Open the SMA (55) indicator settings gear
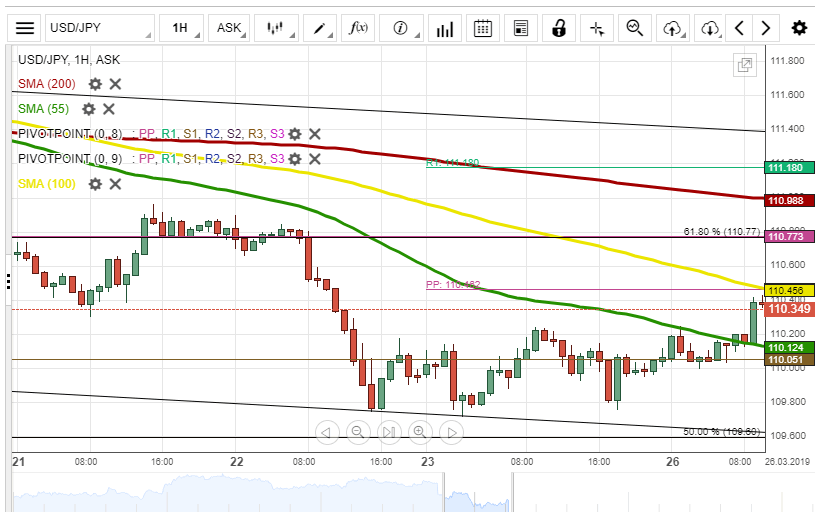Viewport: 816px width, 530px height. click(89, 109)
